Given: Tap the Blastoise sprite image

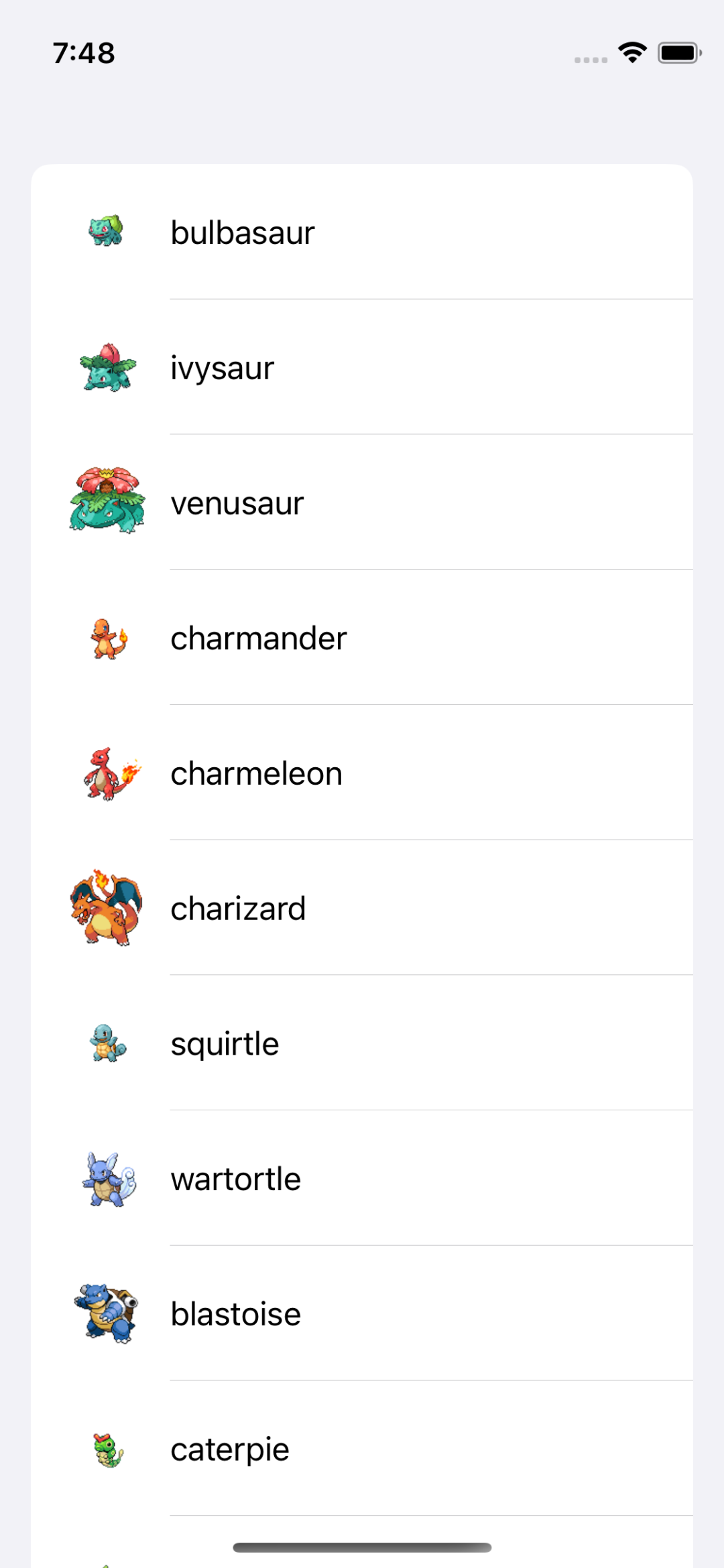Looking at the screenshot, I should (107, 1313).
